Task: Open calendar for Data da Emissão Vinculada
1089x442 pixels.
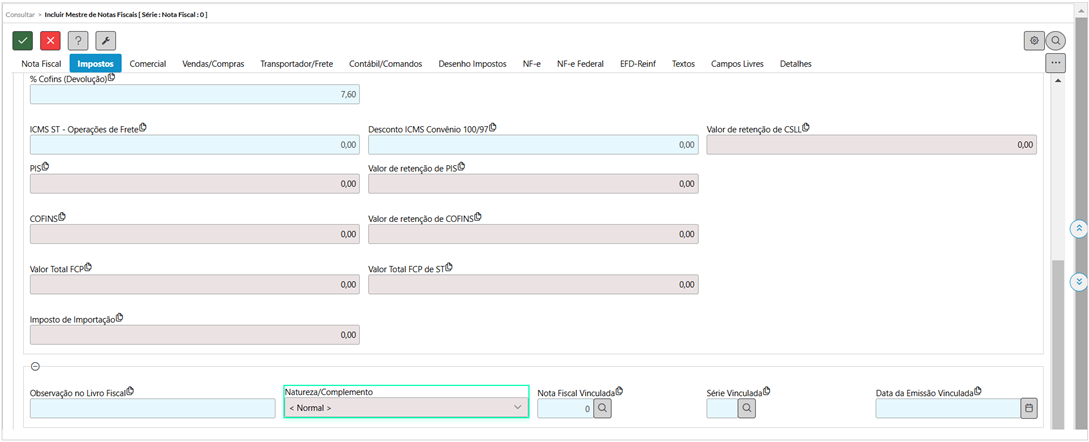Action: [1030, 408]
